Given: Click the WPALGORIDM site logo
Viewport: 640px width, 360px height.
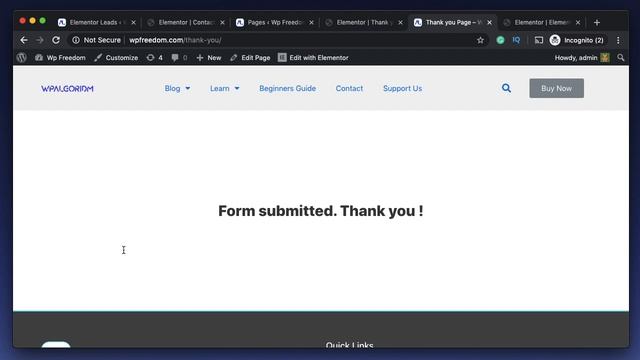Looking at the screenshot, I should tap(67, 89).
